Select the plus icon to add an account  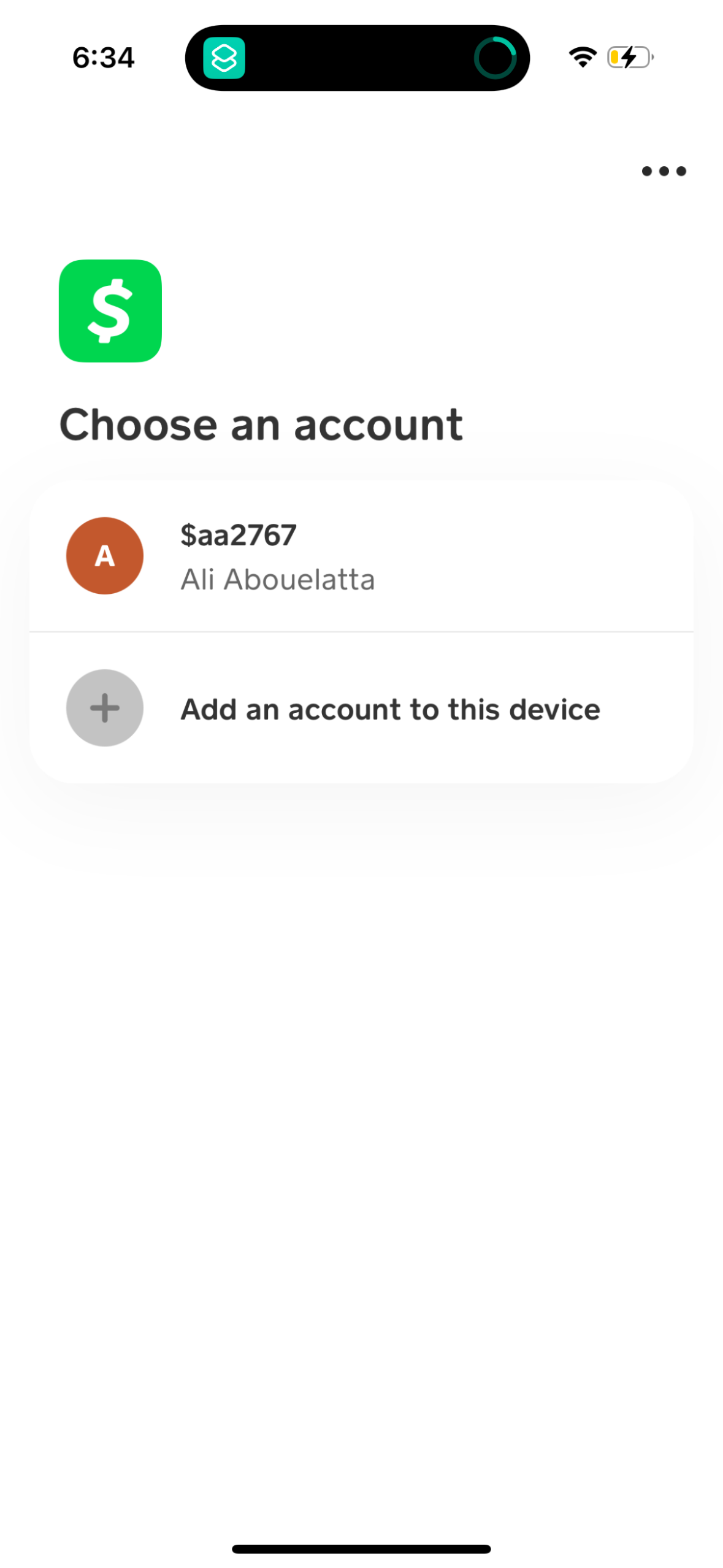pos(104,708)
